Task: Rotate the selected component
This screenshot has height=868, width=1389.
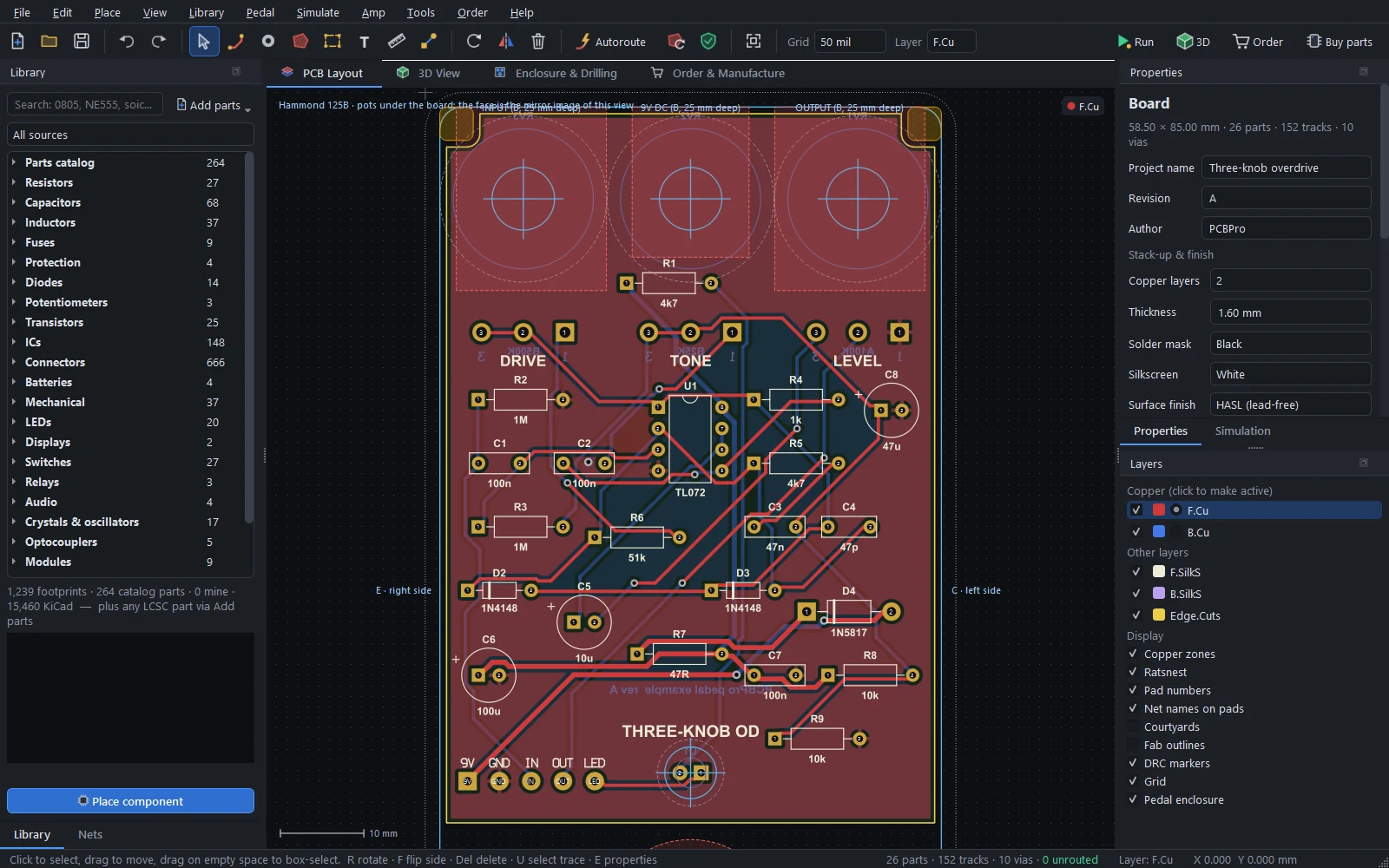Action: pos(474,41)
